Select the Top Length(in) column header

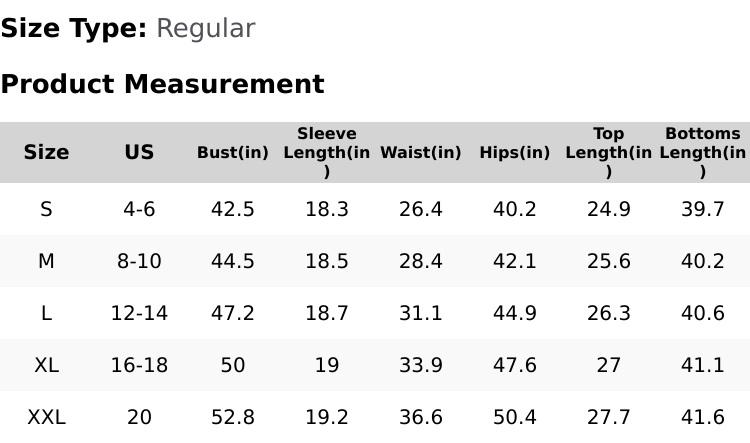(x=609, y=153)
